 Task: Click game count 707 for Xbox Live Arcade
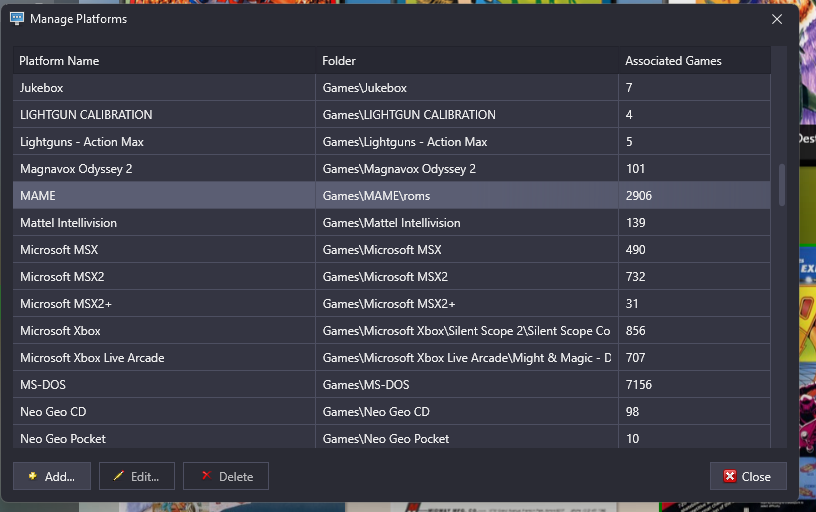click(635, 358)
